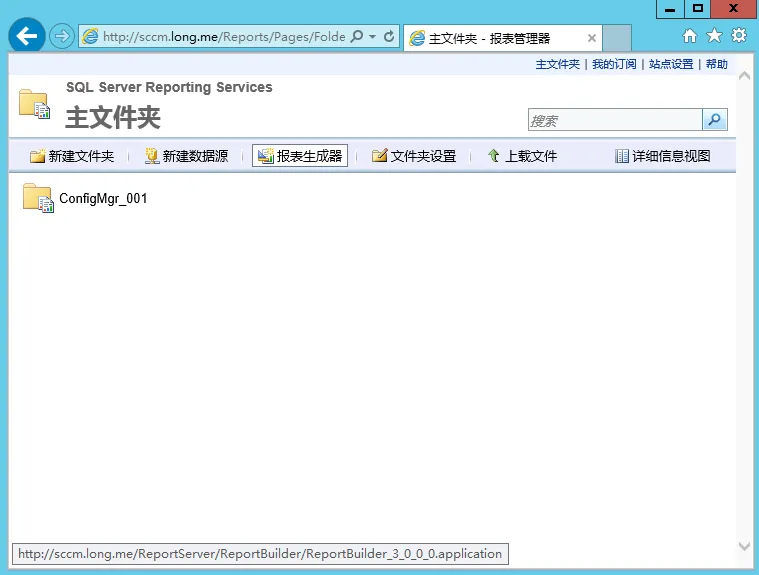Screen dimensions: 759x575
Task: Click the search magnifier button
Action: (714, 120)
